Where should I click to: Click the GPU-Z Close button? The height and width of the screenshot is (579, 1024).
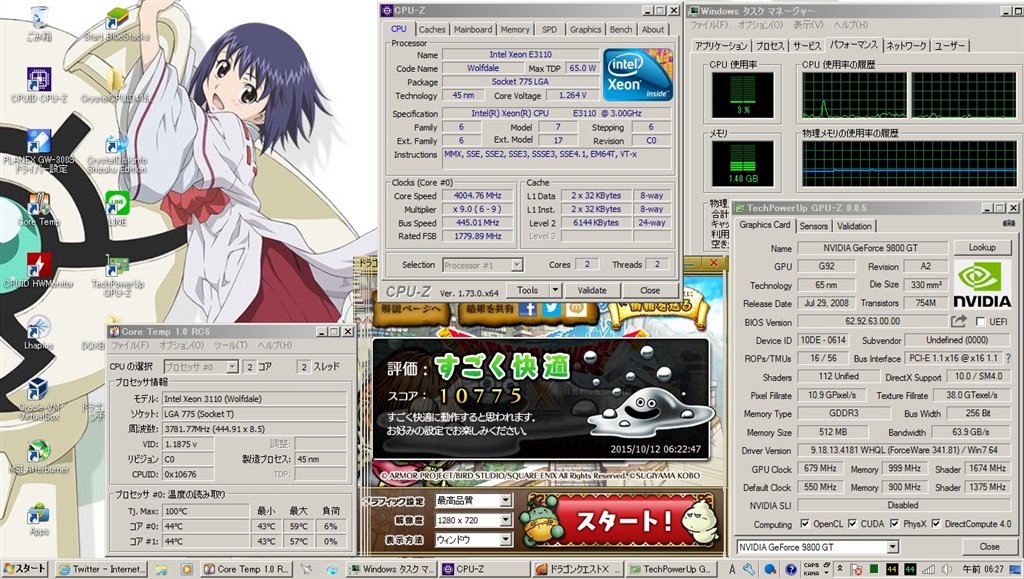[x=989, y=547]
